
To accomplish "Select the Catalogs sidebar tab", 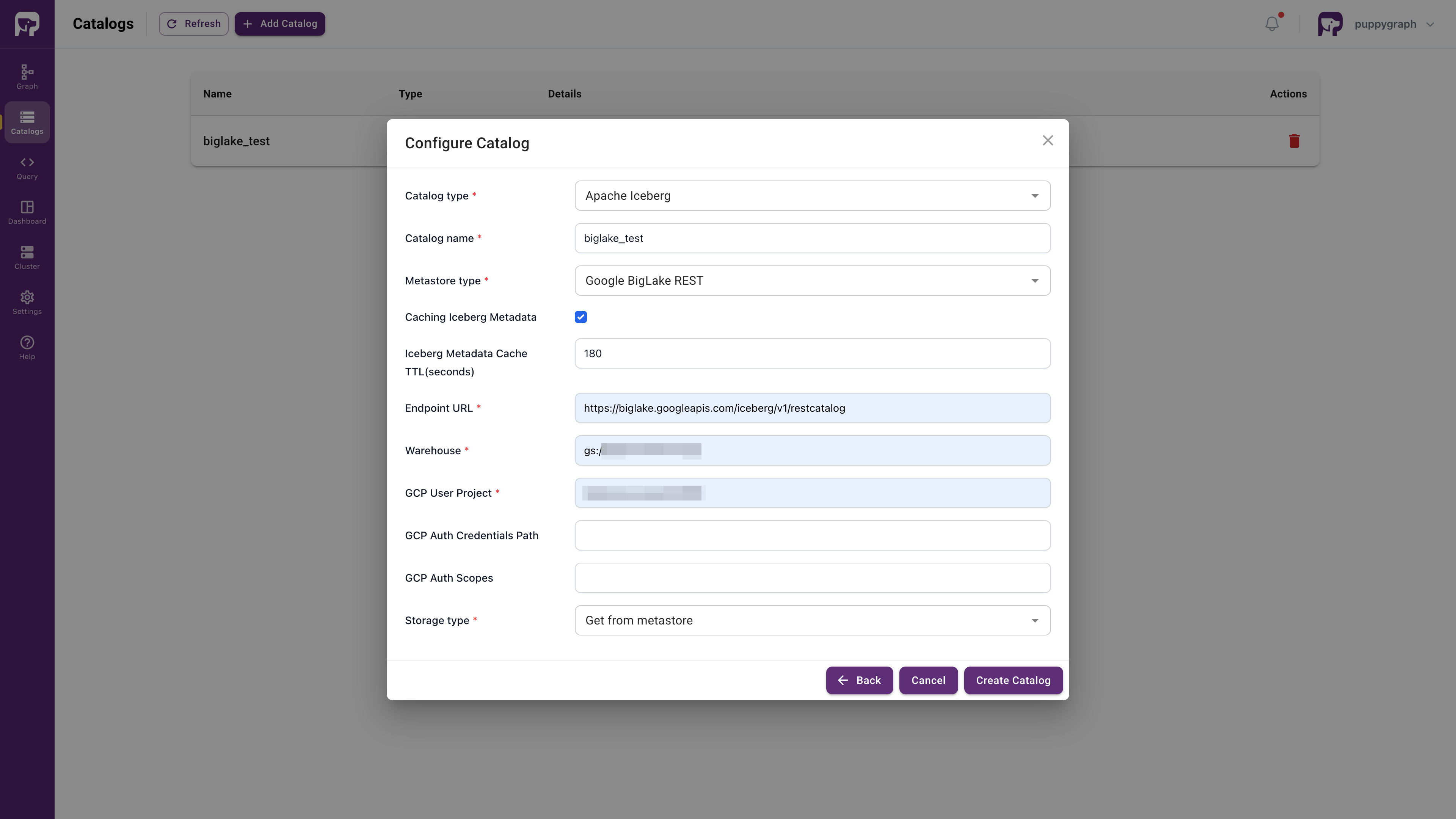I will [x=27, y=122].
